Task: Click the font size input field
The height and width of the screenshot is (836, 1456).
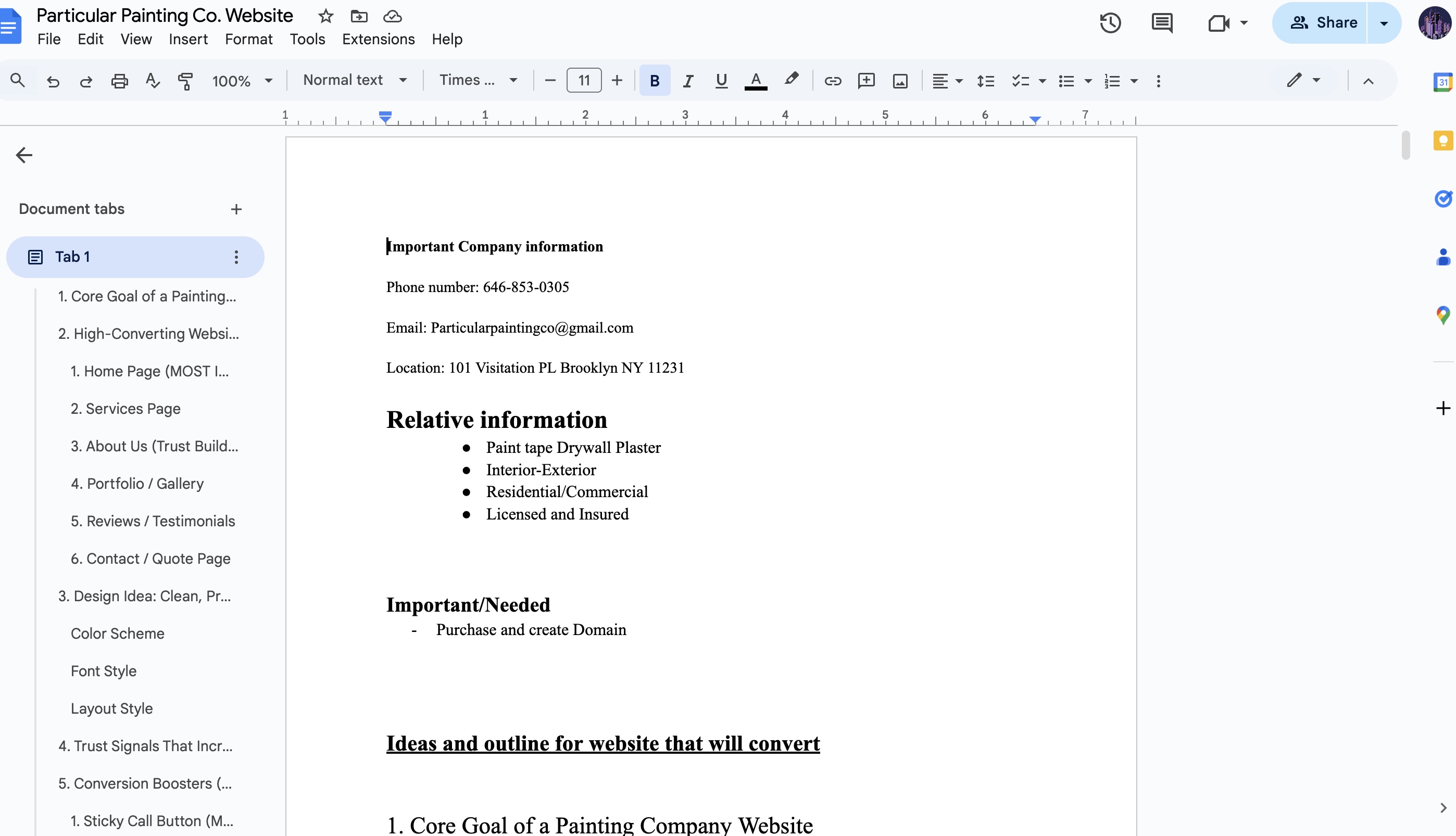Action: point(584,80)
